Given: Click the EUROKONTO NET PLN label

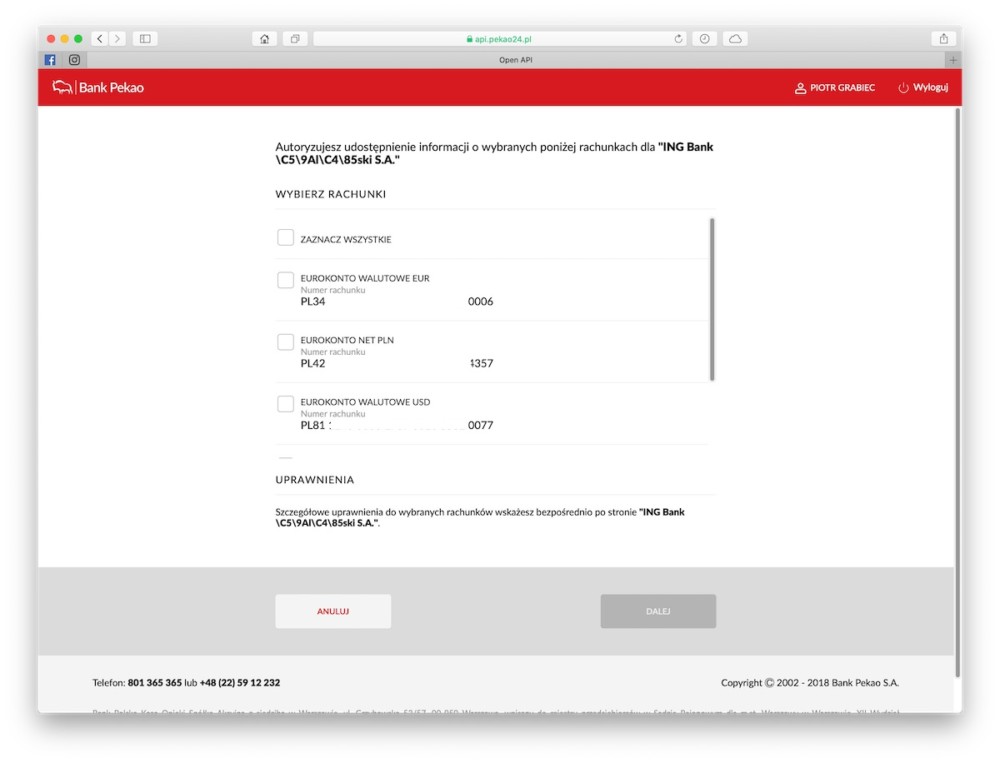Looking at the screenshot, I should coord(347,340).
